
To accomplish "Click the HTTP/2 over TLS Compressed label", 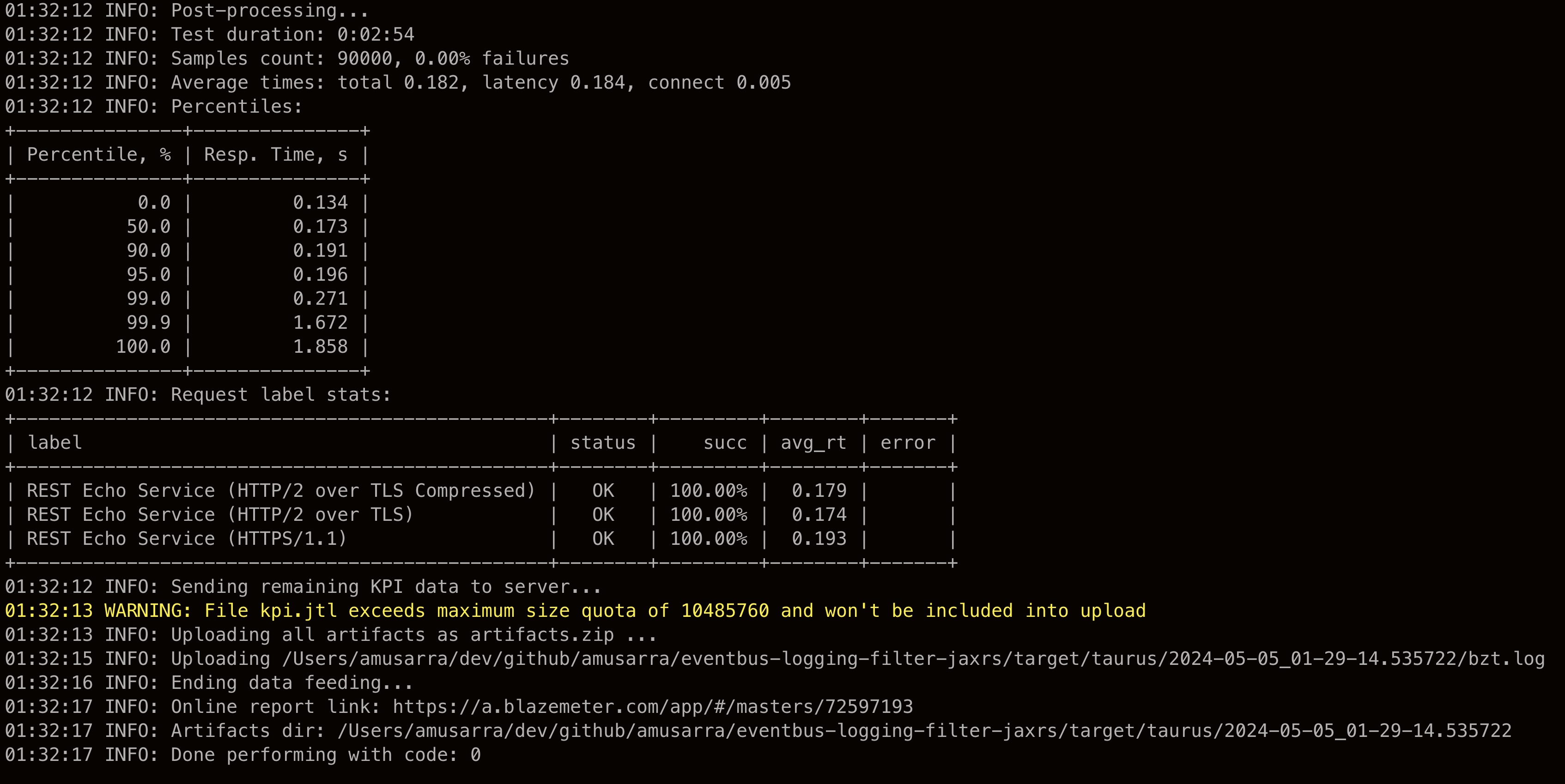I will click(281, 491).
